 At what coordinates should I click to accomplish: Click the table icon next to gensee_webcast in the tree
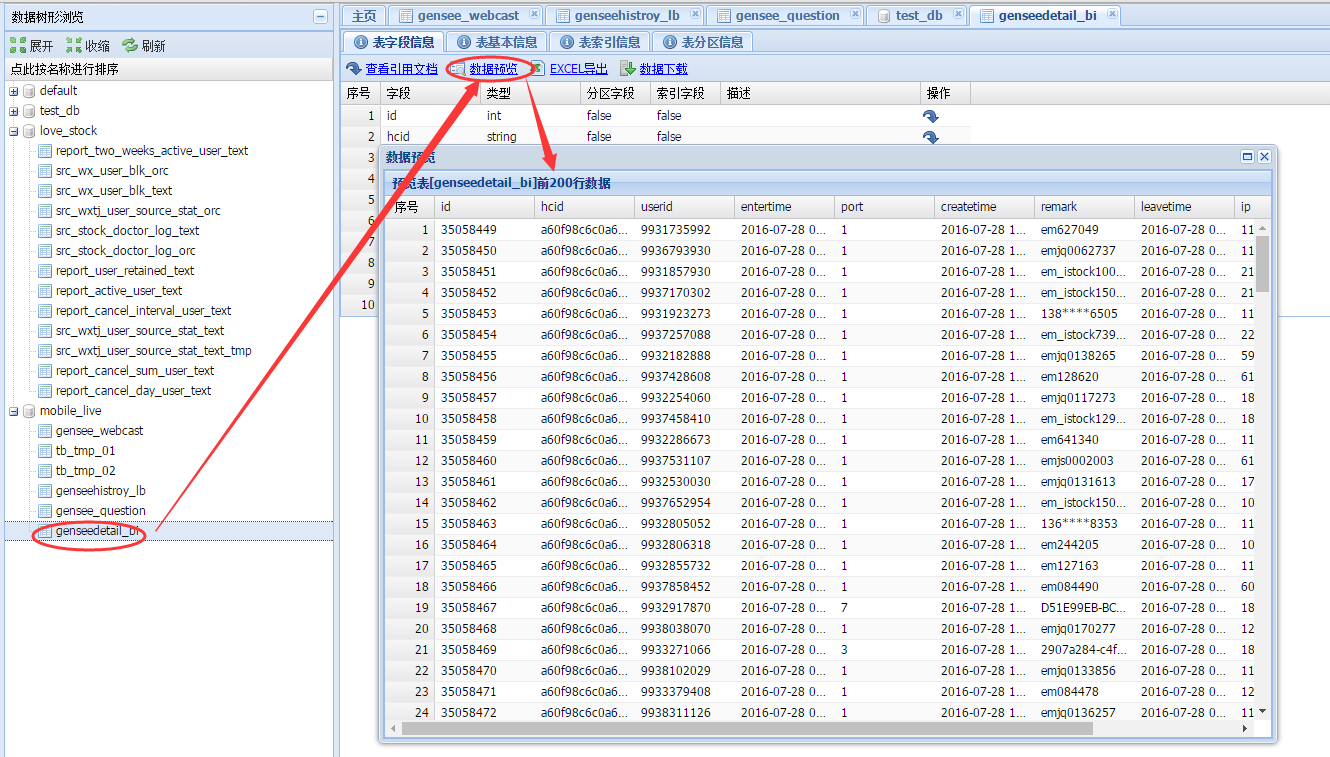(x=45, y=431)
